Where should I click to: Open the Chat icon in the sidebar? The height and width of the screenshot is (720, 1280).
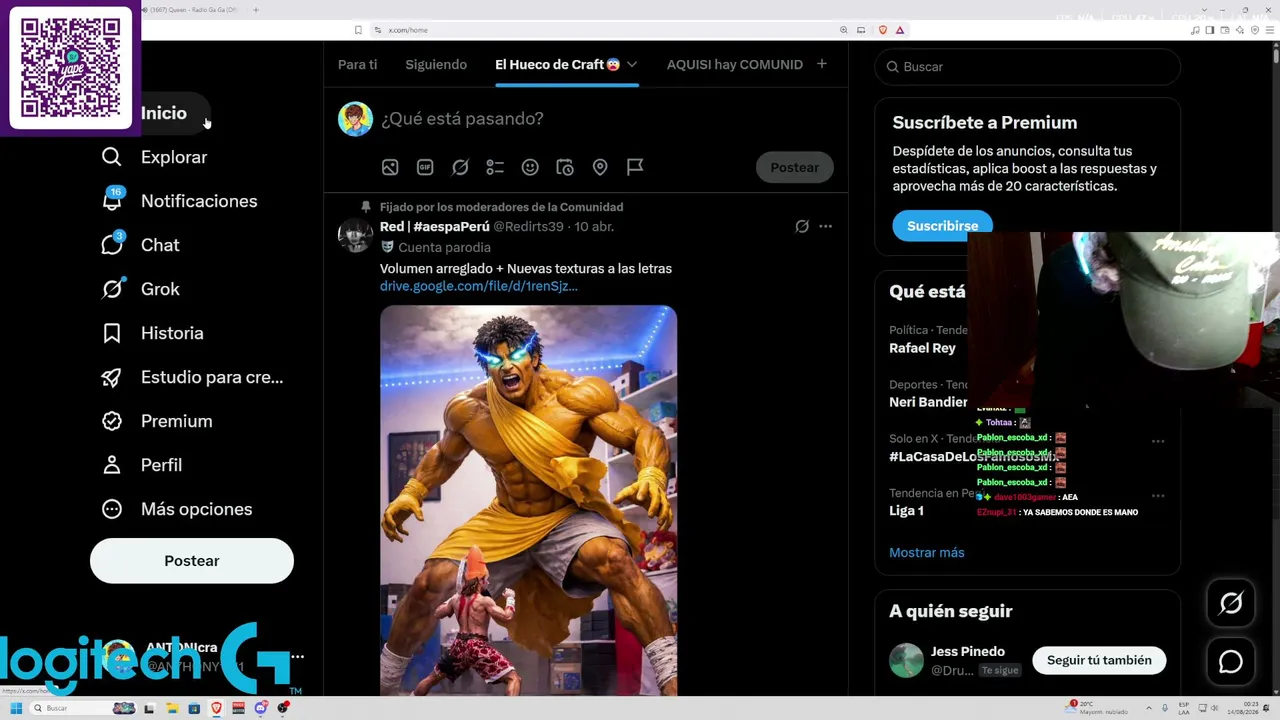(x=112, y=244)
